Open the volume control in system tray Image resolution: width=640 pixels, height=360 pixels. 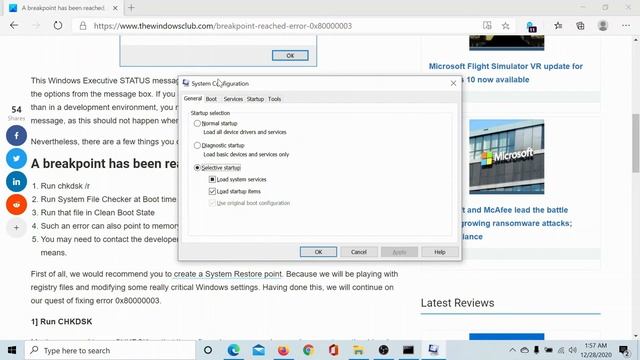click(x=573, y=350)
